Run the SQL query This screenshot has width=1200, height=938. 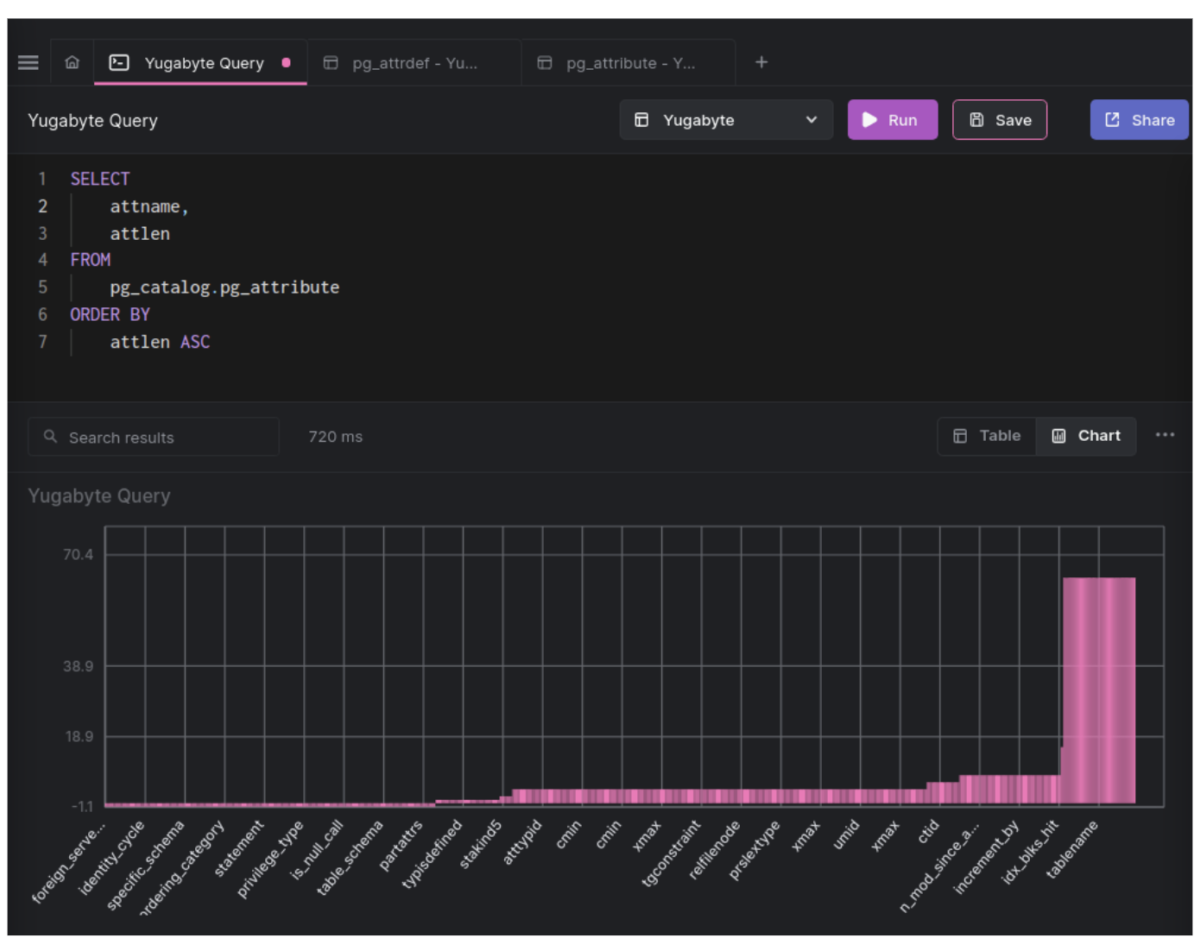[892, 119]
